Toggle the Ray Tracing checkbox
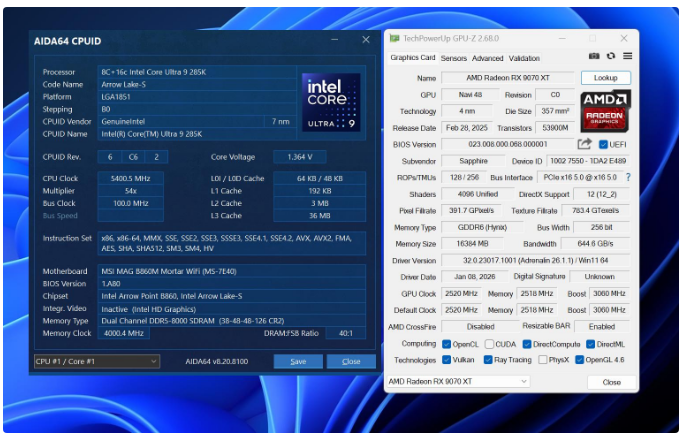This screenshot has height=439, width=683. [x=487, y=360]
